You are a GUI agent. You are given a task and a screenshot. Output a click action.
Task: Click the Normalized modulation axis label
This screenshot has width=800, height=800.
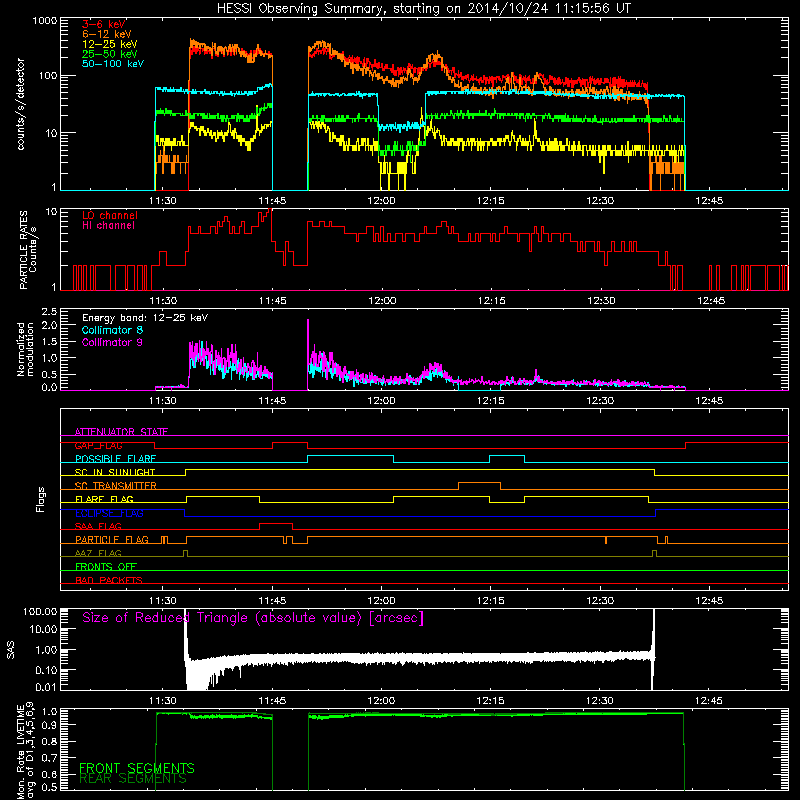(26, 349)
